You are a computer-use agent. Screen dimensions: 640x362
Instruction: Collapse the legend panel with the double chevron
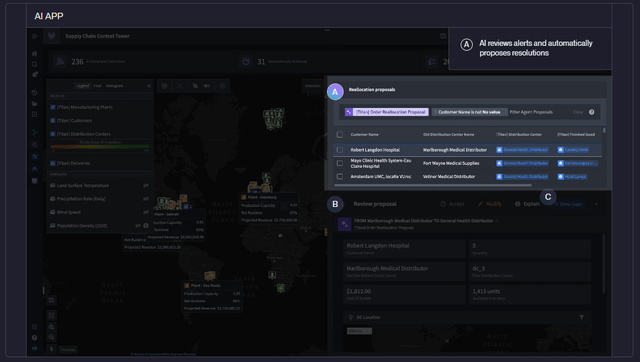pos(149,86)
